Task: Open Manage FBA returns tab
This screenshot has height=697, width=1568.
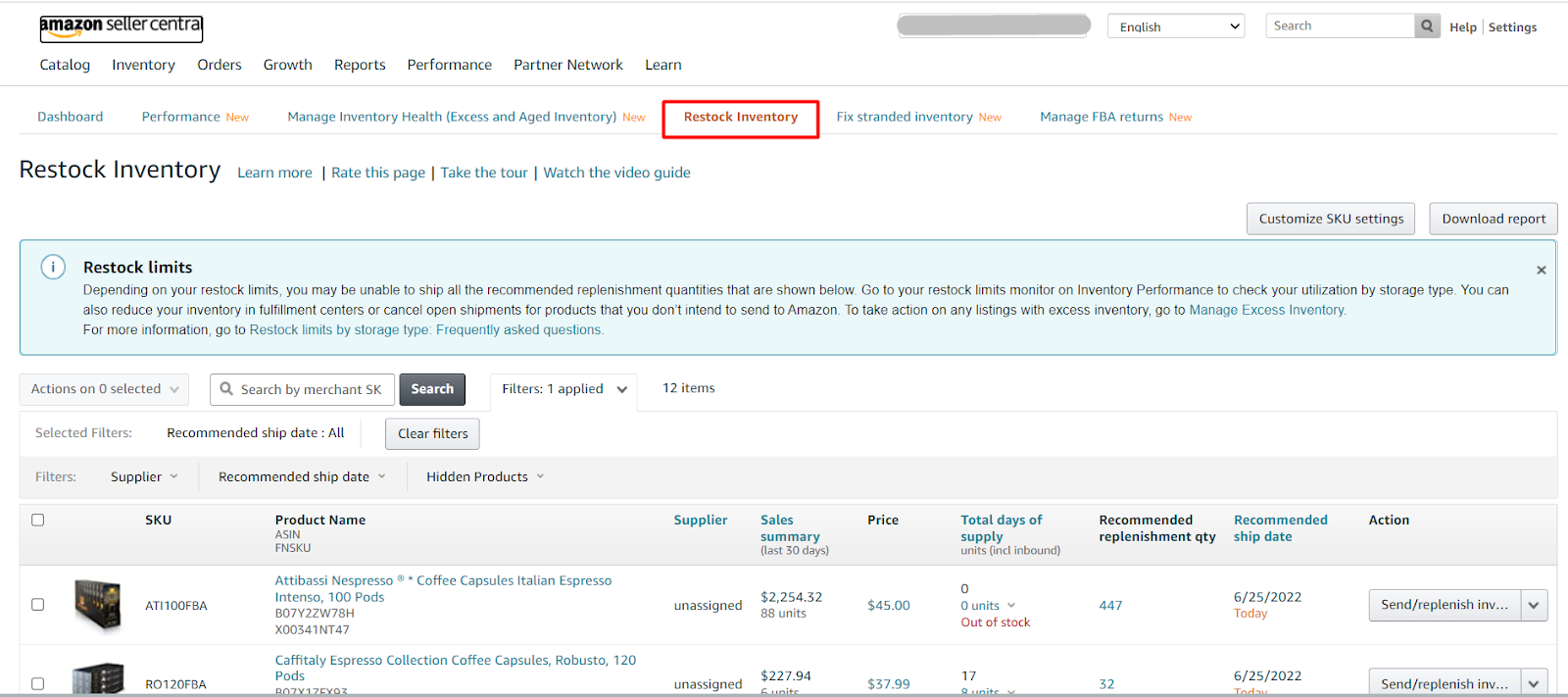Action: click(x=1115, y=117)
